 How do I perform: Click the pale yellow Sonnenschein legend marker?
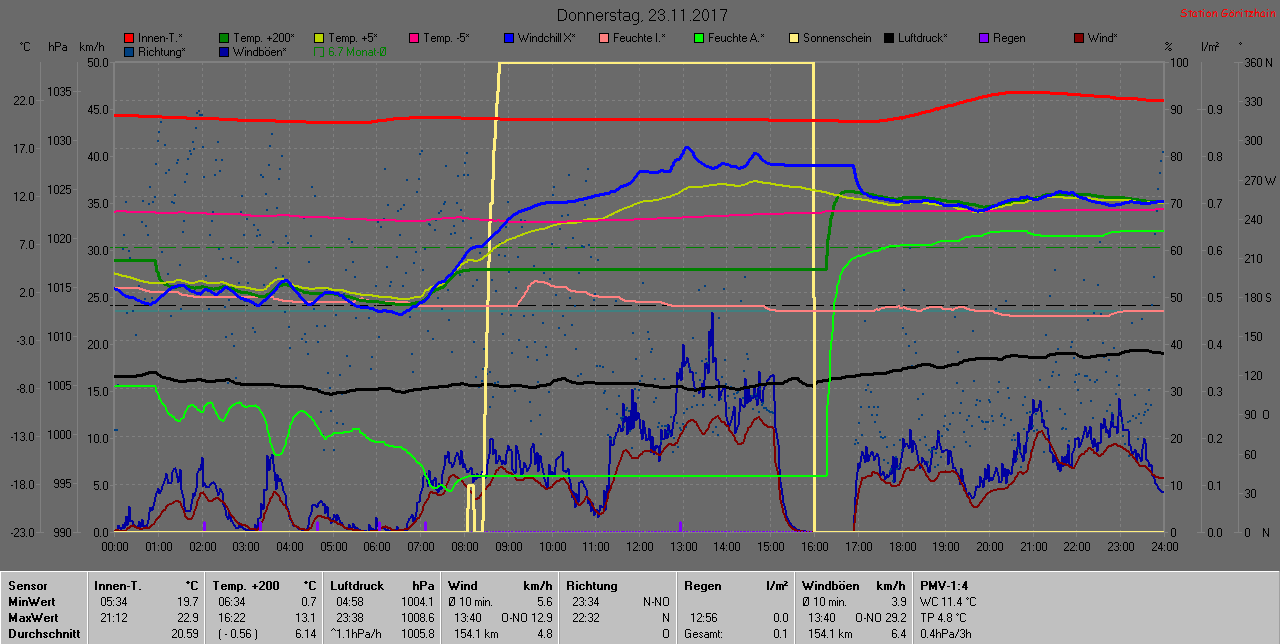pyautogui.click(x=794, y=38)
